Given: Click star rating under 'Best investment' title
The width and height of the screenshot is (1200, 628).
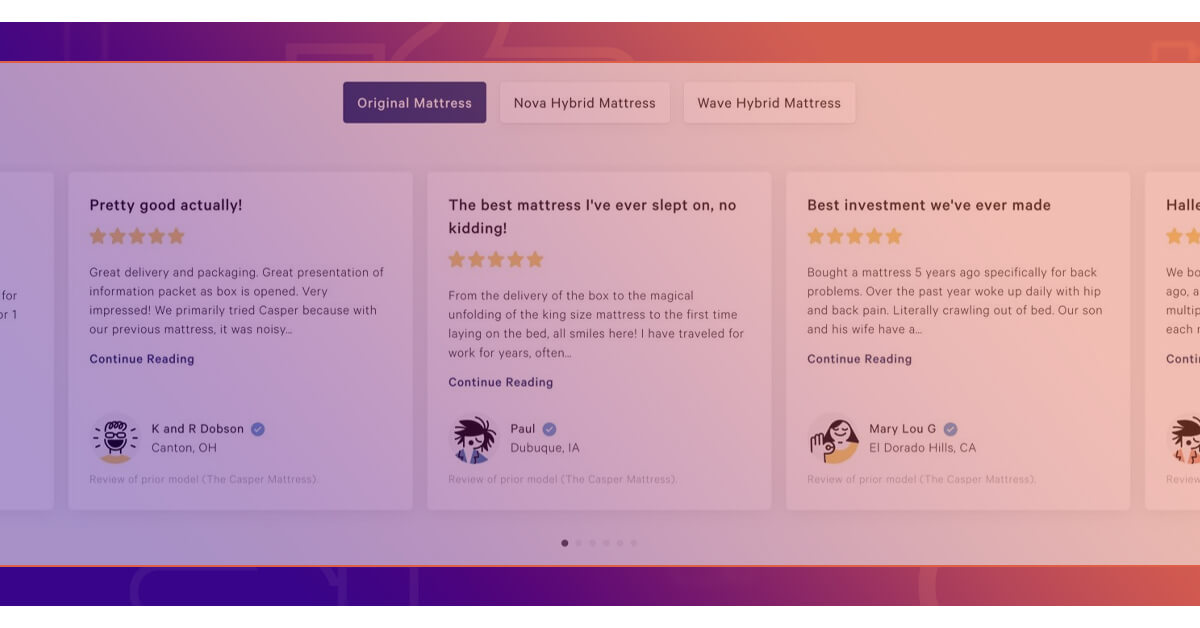Looking at the screenshot, I should tap(855, 236).
